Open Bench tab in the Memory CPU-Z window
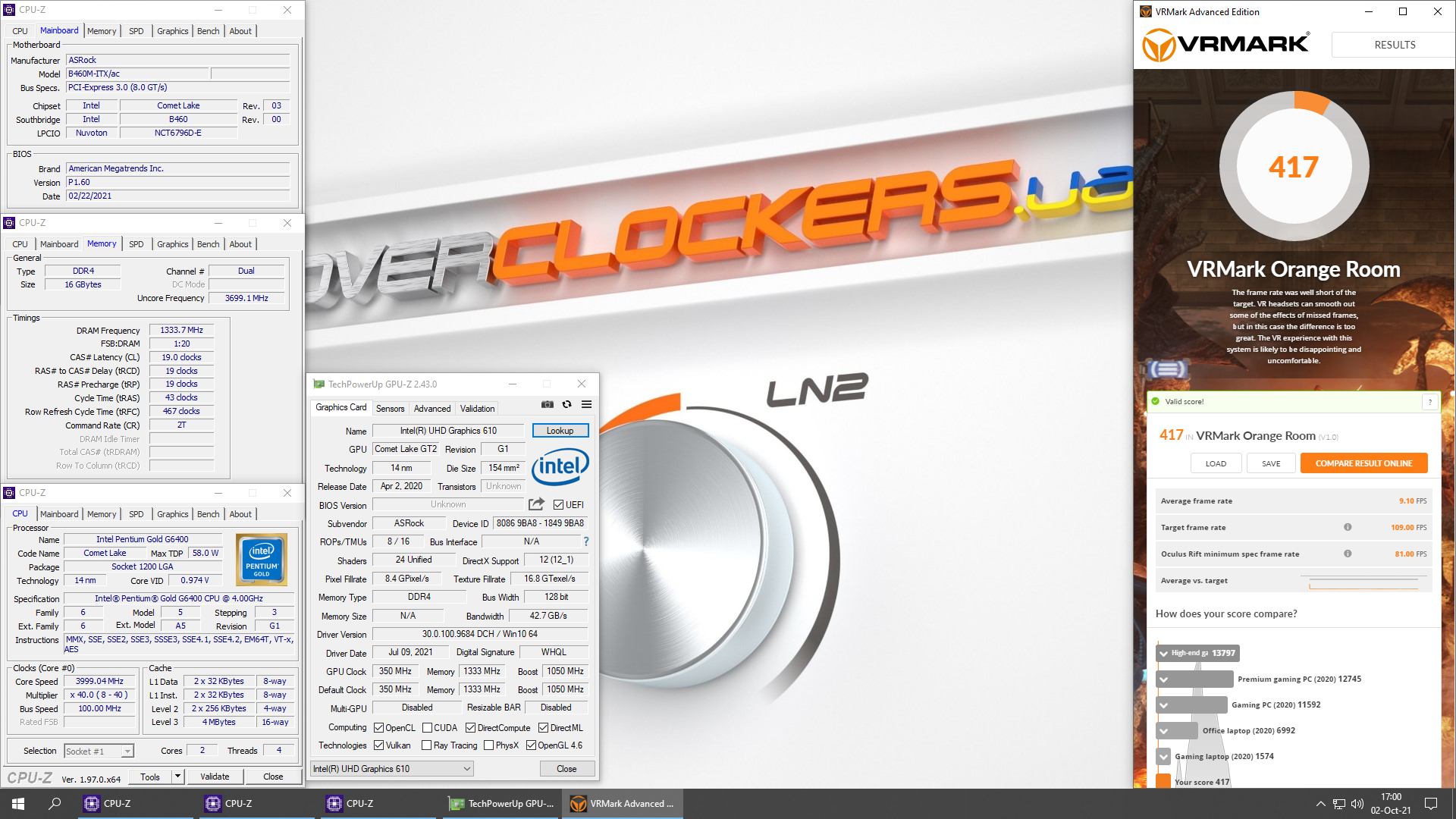1456x819 pixels. coord(208,244)
